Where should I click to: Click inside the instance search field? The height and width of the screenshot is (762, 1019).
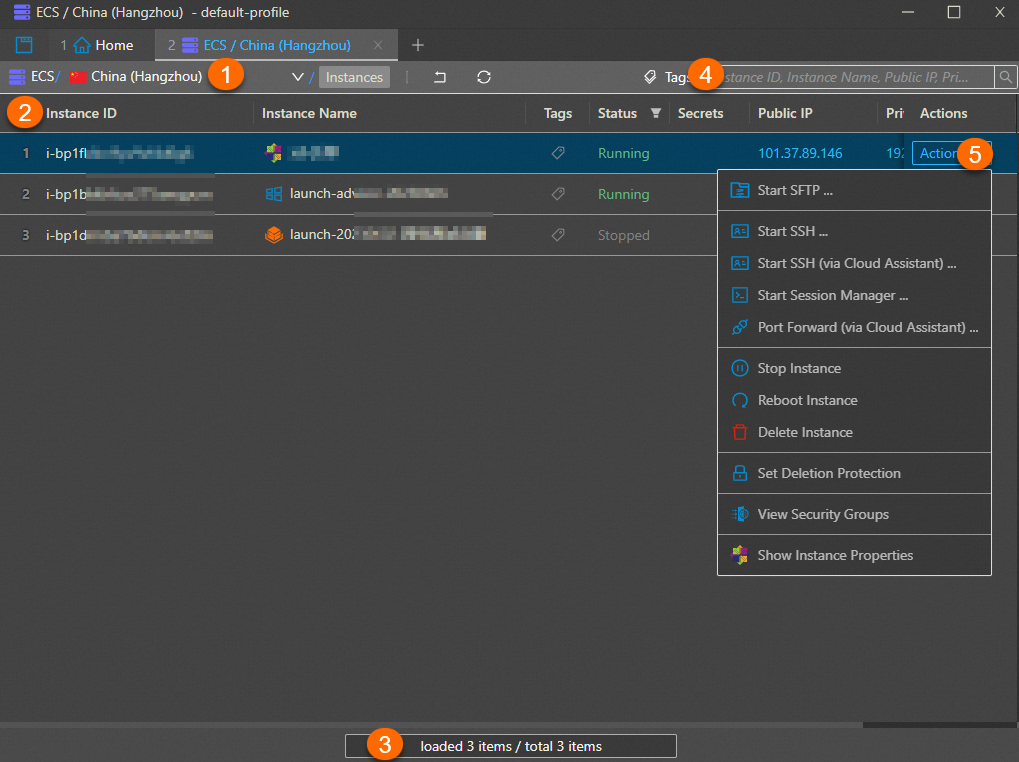pos(870,77)
